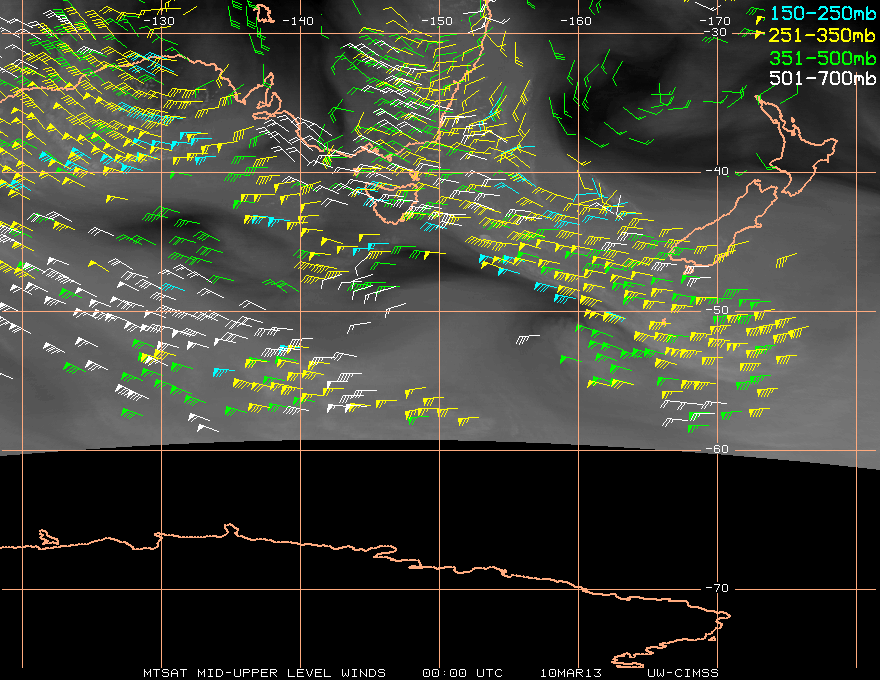This screenshot has height=680, width=880.
Task: Click the UW-CIMSS source label
Action: 682,673
